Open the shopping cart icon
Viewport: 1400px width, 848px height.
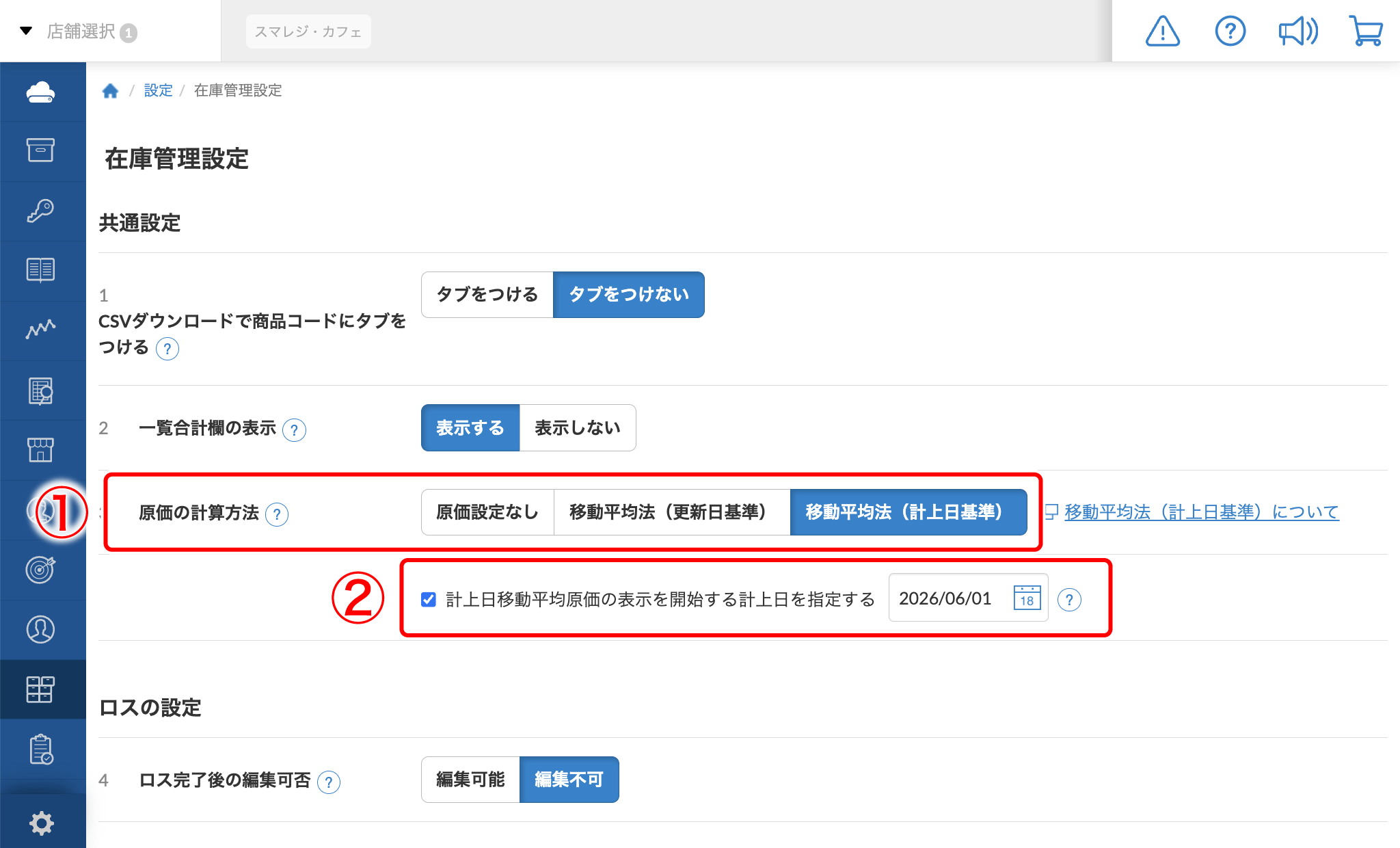1366,31
